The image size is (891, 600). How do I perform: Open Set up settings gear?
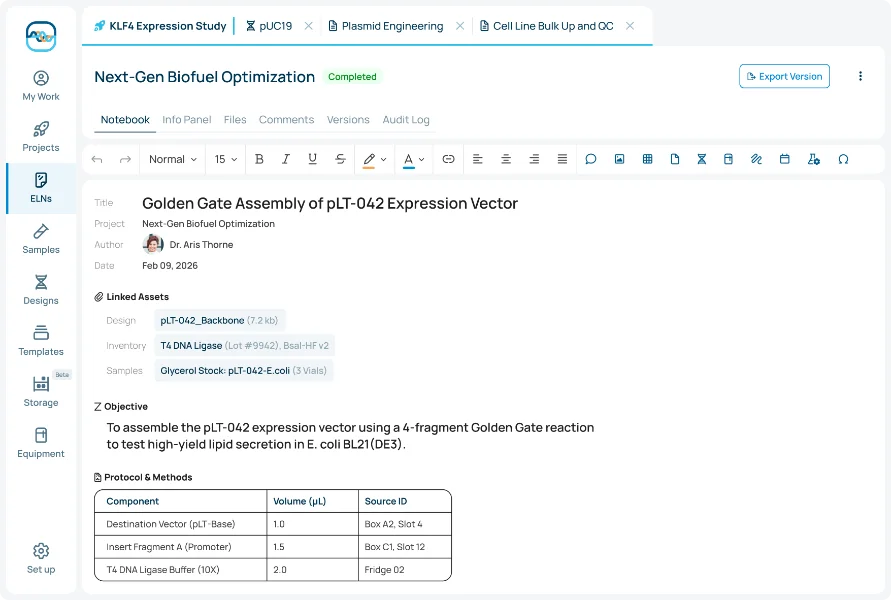(41, 559)
